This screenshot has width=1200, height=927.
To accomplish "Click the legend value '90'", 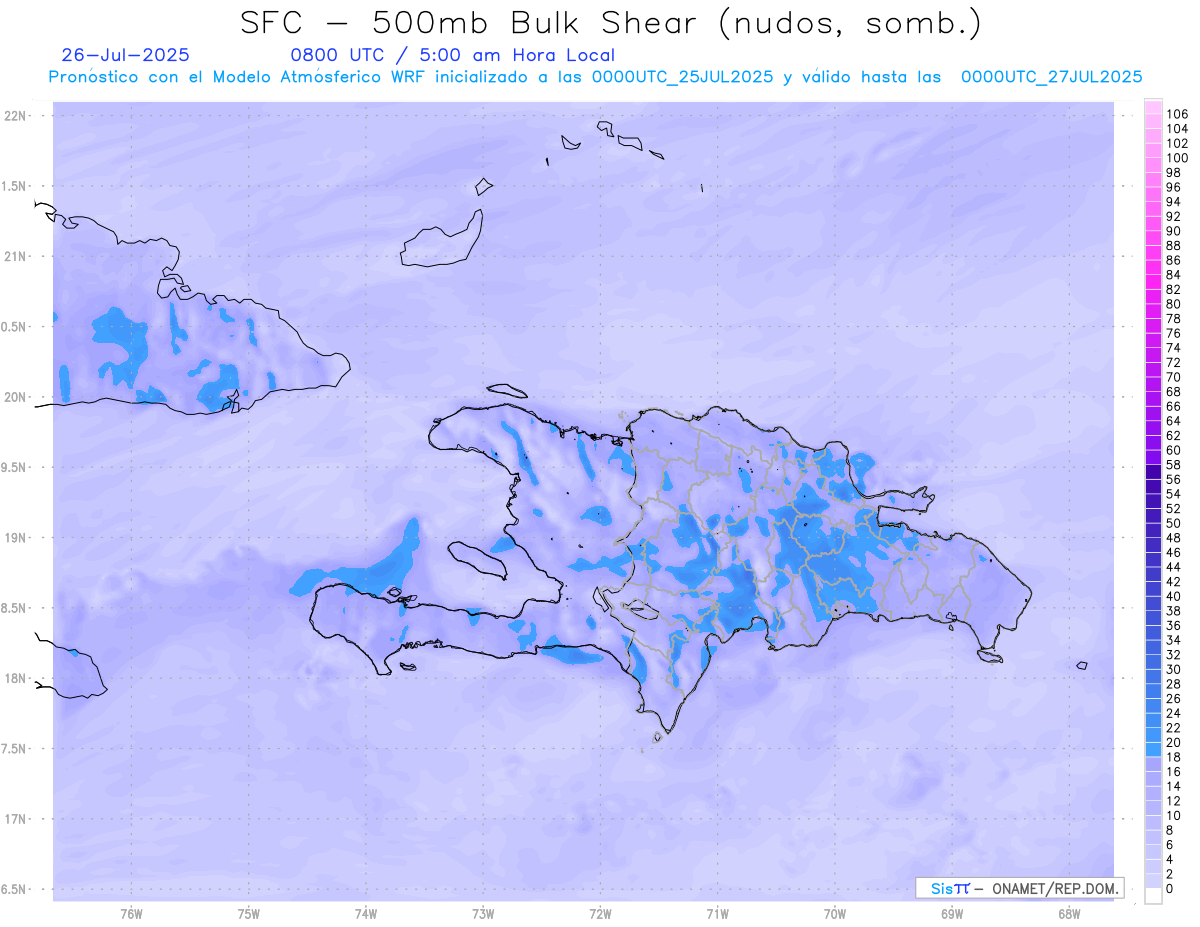I will [x=1173, y=231].
